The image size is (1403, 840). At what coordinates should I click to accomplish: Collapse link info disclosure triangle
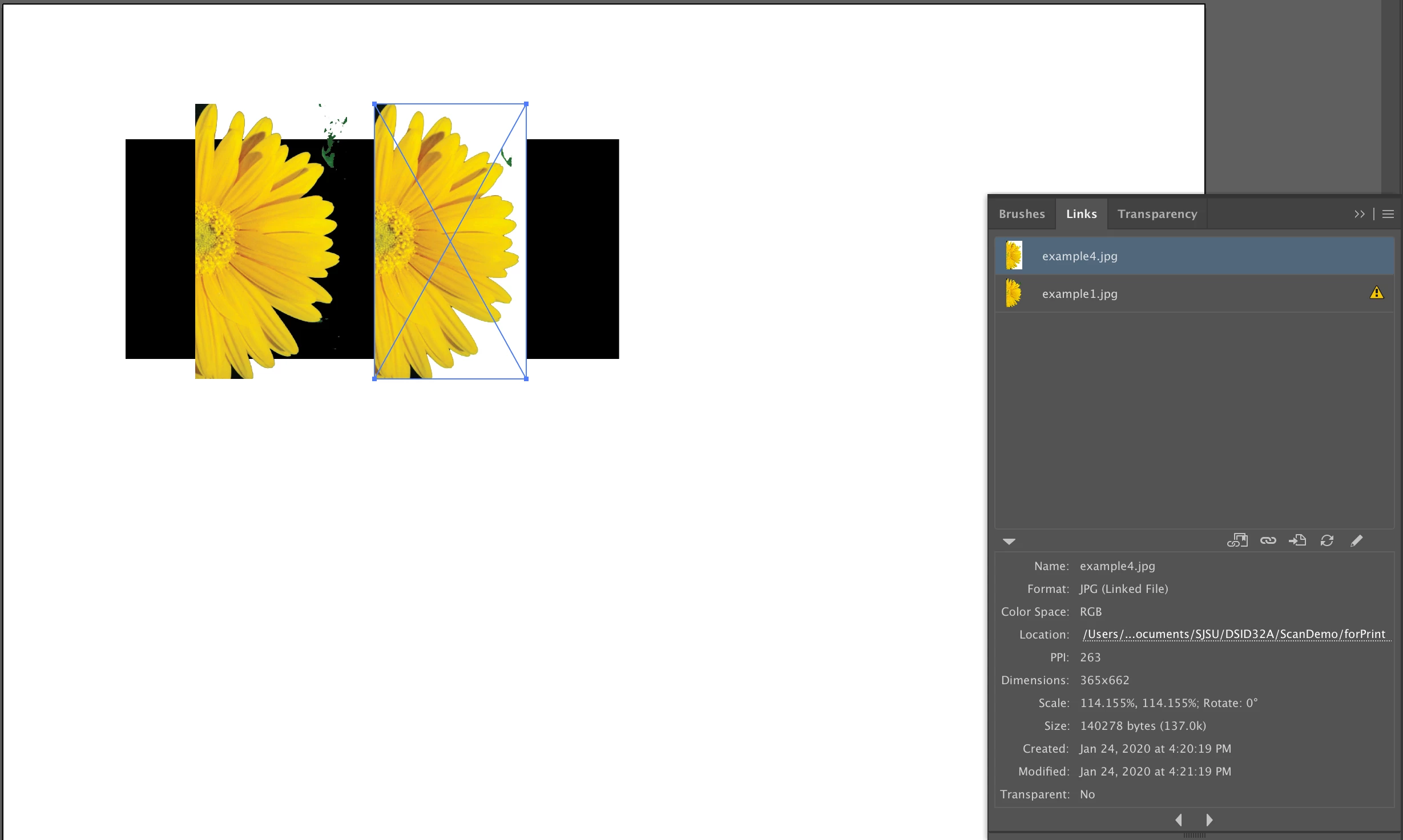pos(1009,542)
